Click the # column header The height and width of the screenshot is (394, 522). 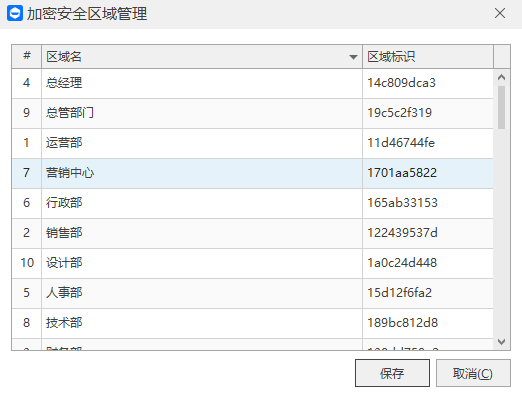[x=27, y=57]
